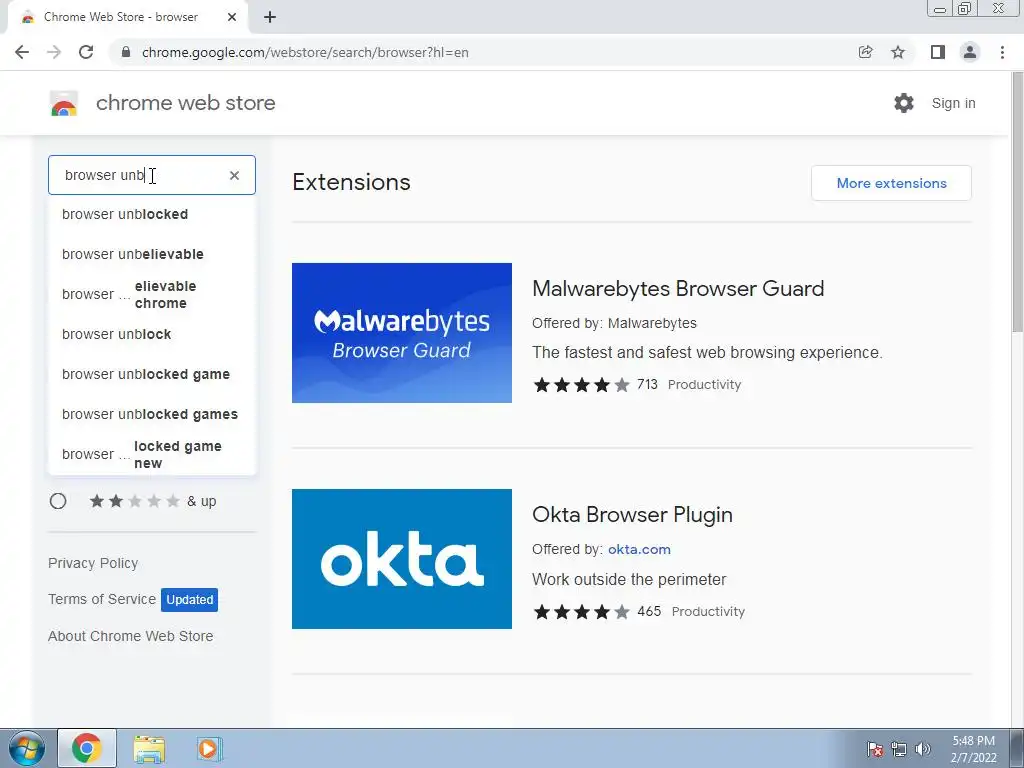This screenshot has height=768, width=1024.
Task: Choose suggestion 'browser unblocked'
Action: click(x=152, y=214)
